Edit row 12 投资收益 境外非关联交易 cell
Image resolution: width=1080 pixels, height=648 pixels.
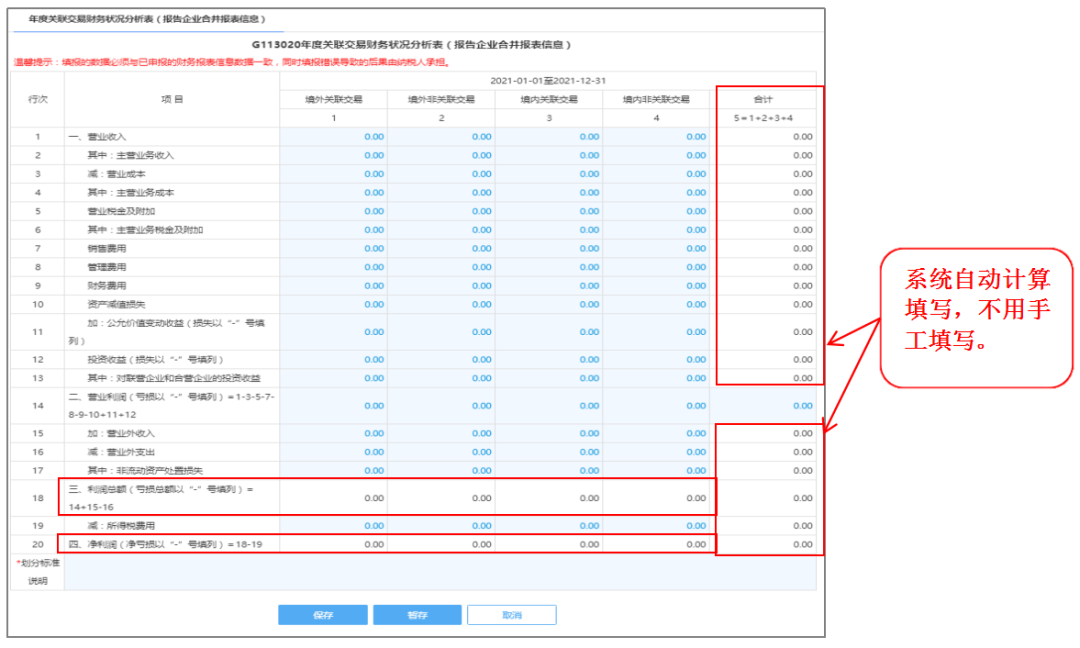441,359
